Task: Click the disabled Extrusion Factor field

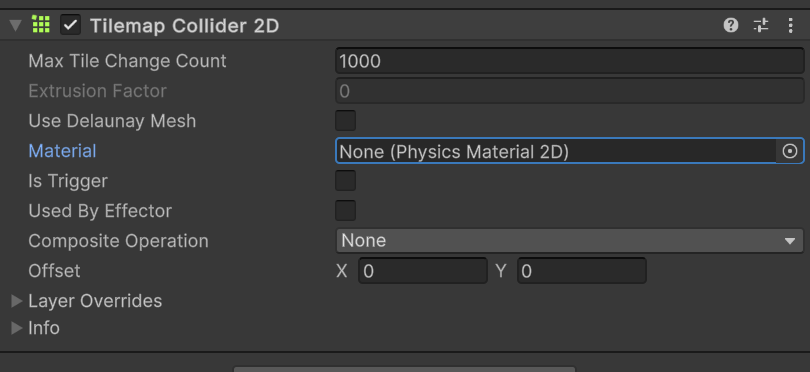Action: pyautogui.click(x=570, y=91)
